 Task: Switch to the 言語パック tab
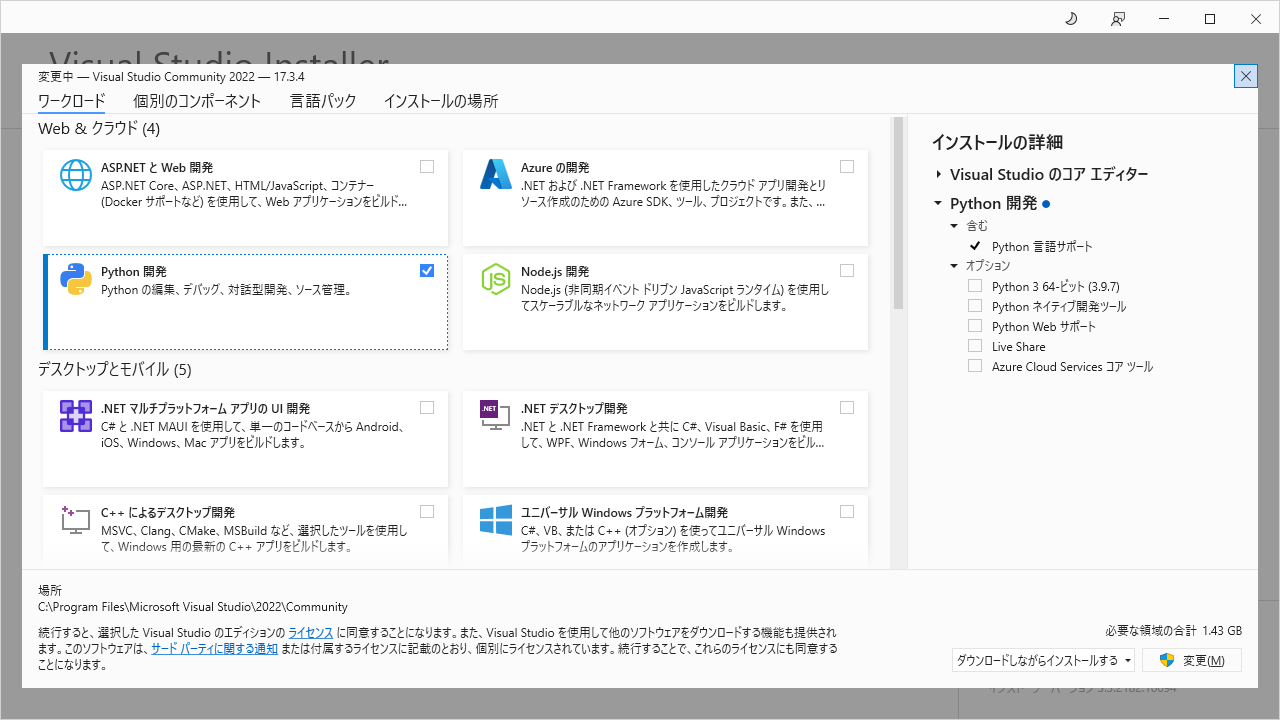tap(323, 101)
